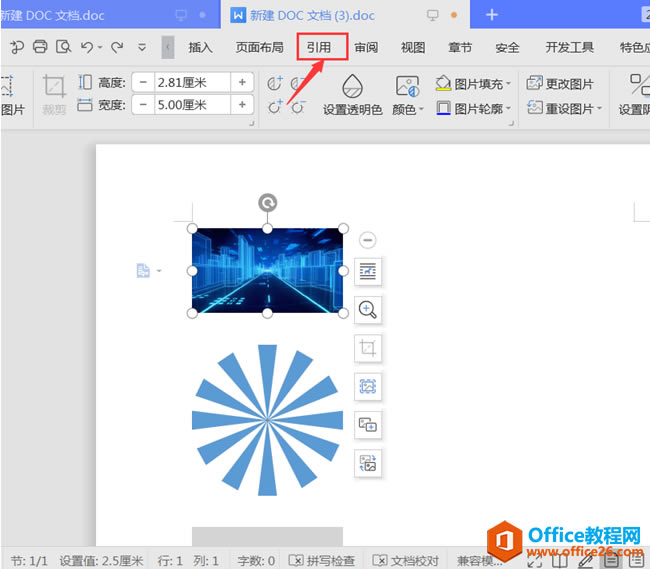Increase picture brightness icon
Screen dimensions: 650x569
point(274,107)
